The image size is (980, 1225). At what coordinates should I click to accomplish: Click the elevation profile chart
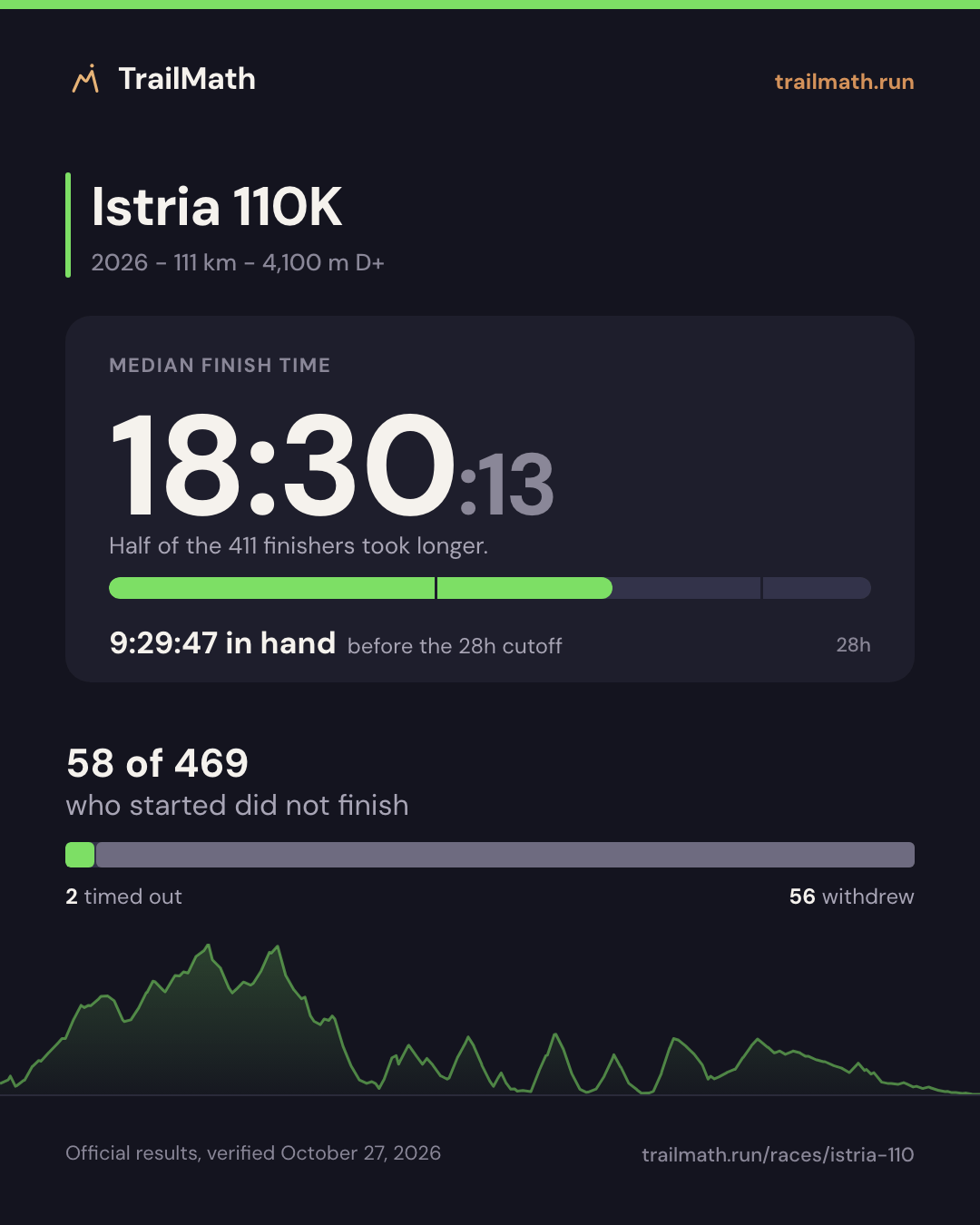coord(490,1020)
